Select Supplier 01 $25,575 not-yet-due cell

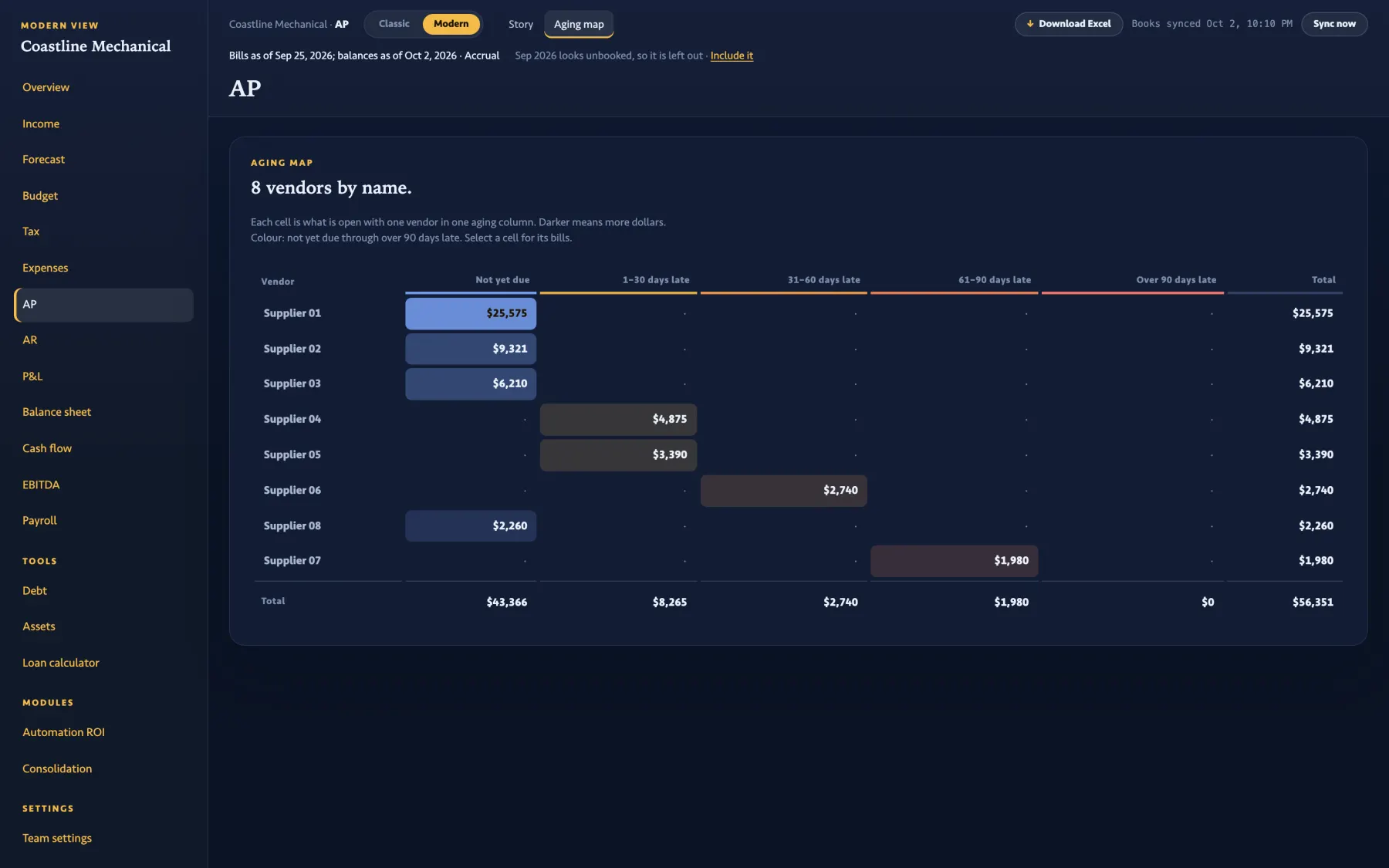pos(471,313)
